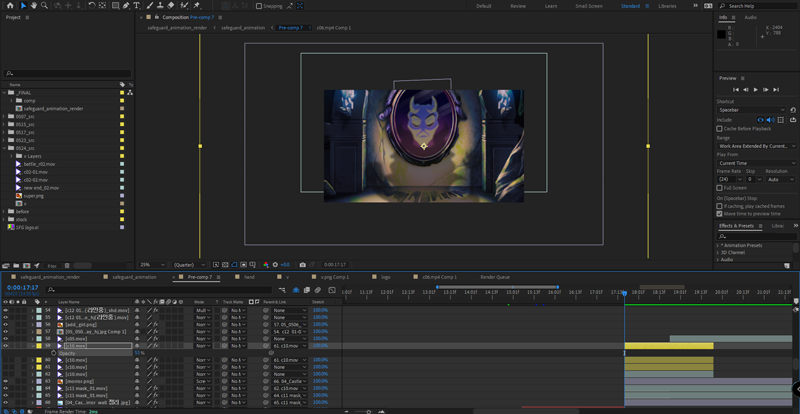The height and width of the screenshot is (414, 800).
Task: Enable the Snapping checkbox
Action: pyautogui.click(x=259, y=6)
